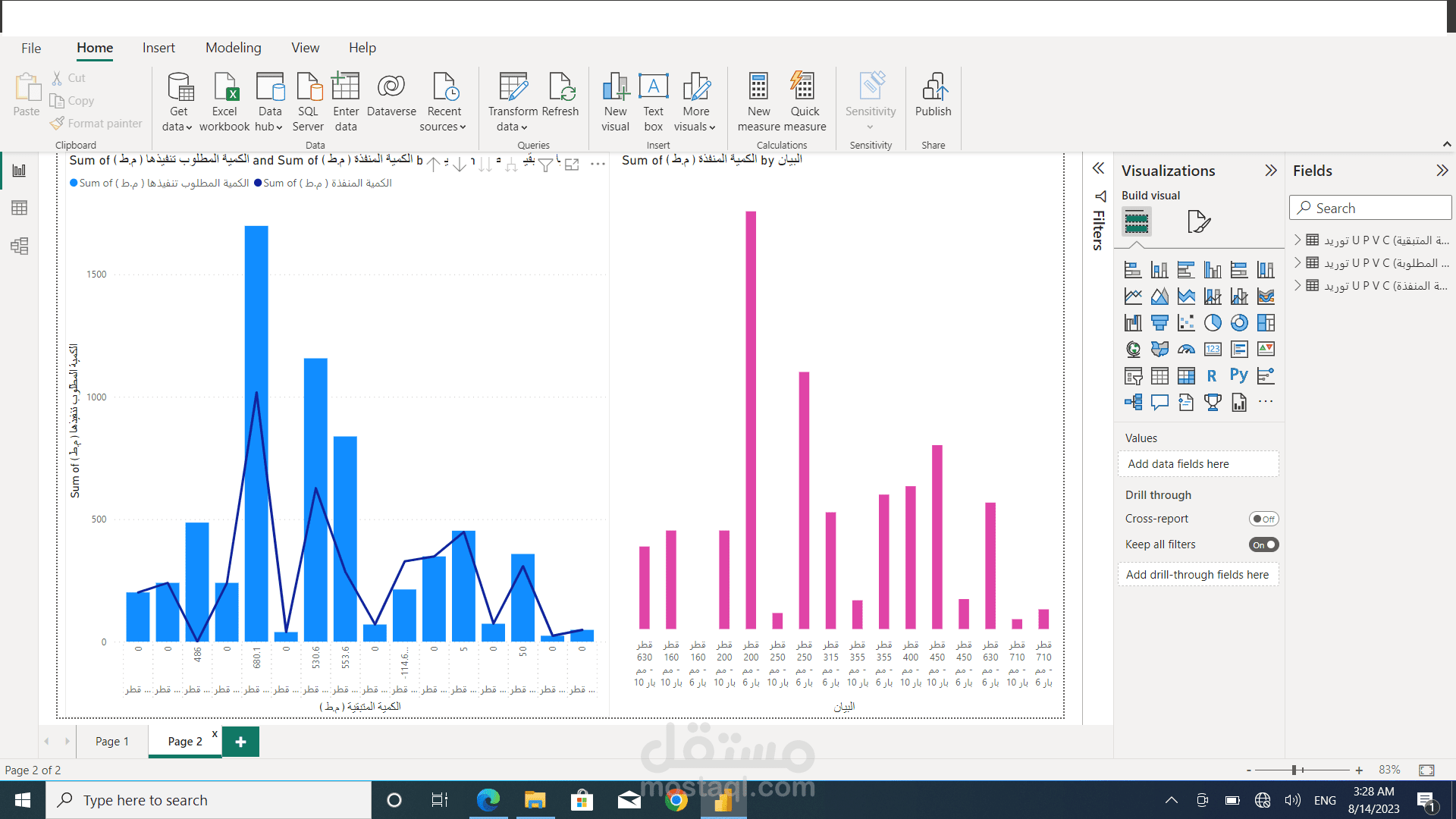Screen dimensions: 1456x819
Task: Select the ribbon chart visual
Action: (x=1266, y=297)
